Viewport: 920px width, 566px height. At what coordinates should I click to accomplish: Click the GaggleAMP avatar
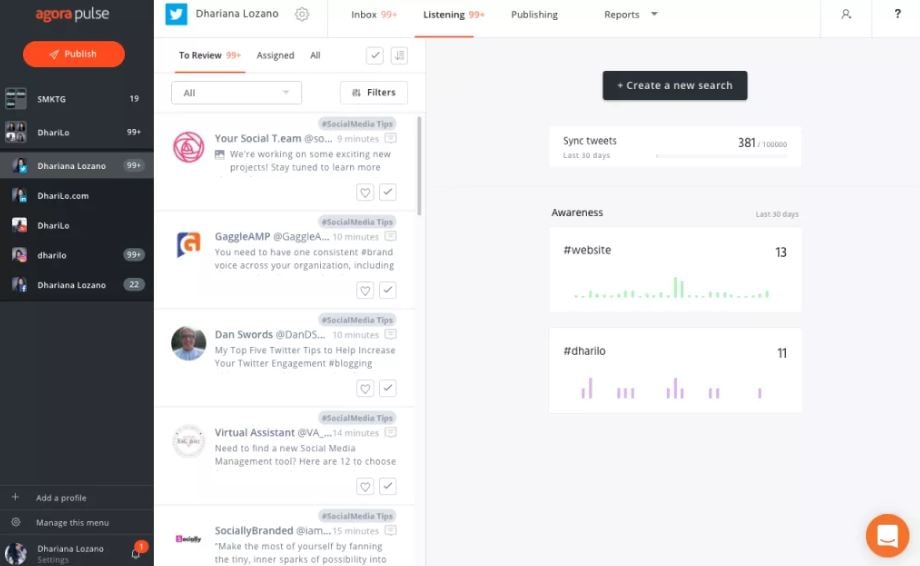coord(188,245)
